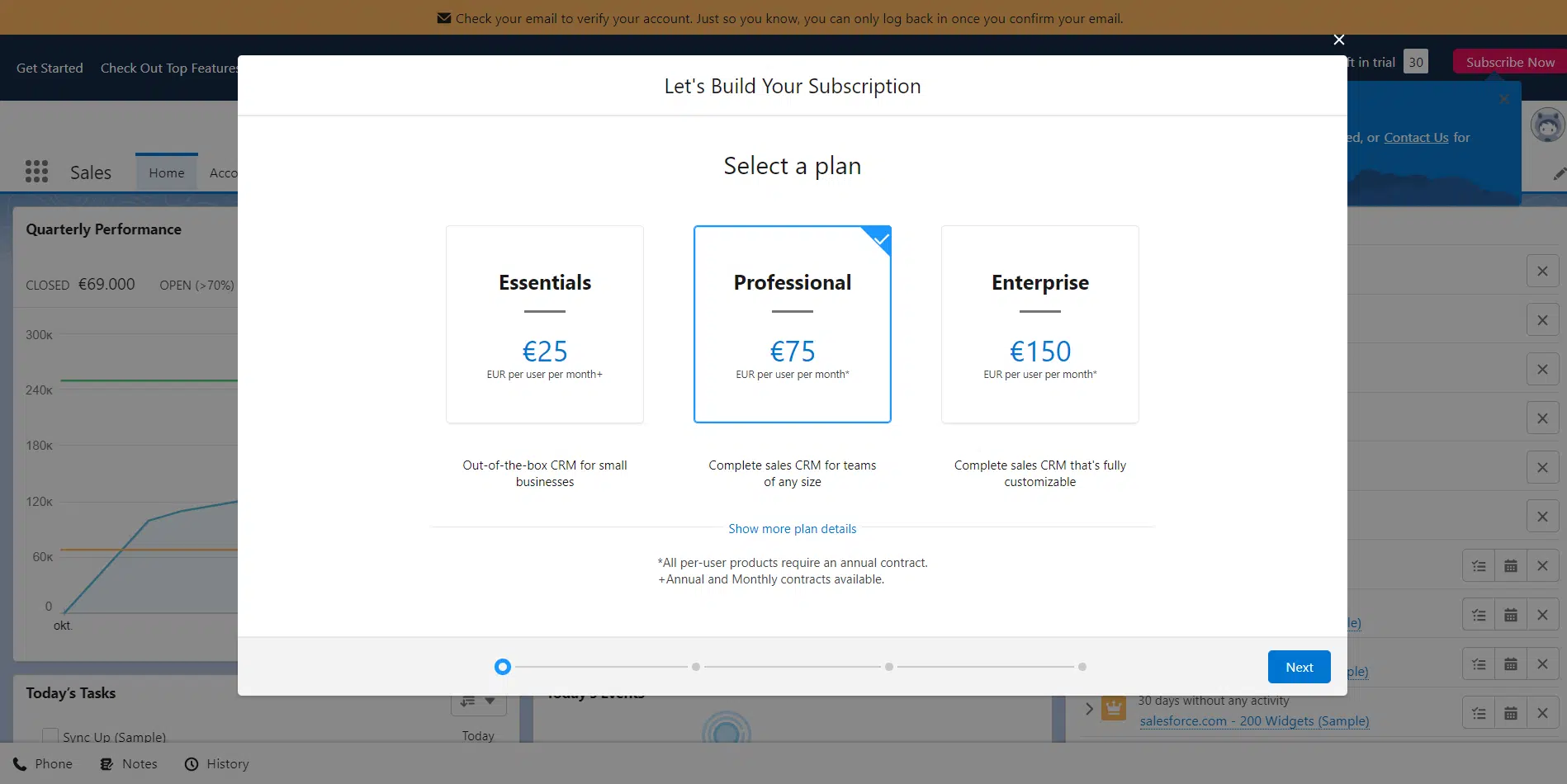The image size is (1567, 784).
Task: Switch to the Home tab
Action: 167,172
